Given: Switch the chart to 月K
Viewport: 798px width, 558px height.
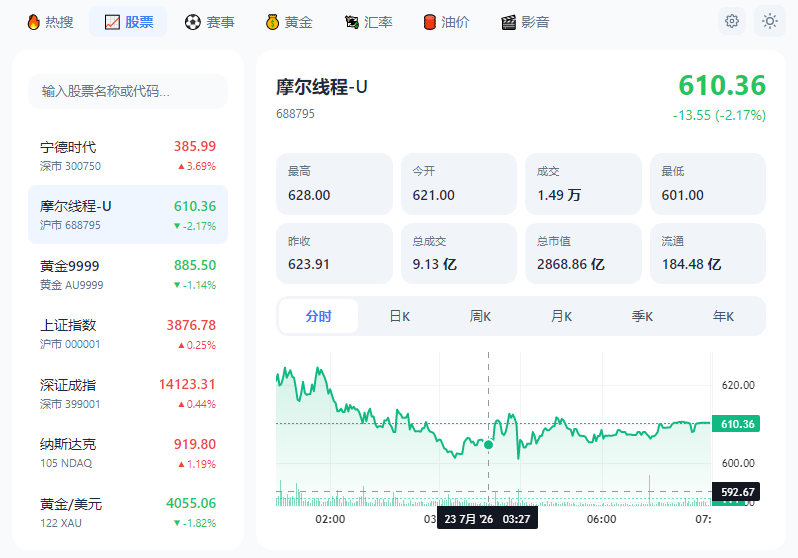Looking at the screenshot, I should pos(561,316).
